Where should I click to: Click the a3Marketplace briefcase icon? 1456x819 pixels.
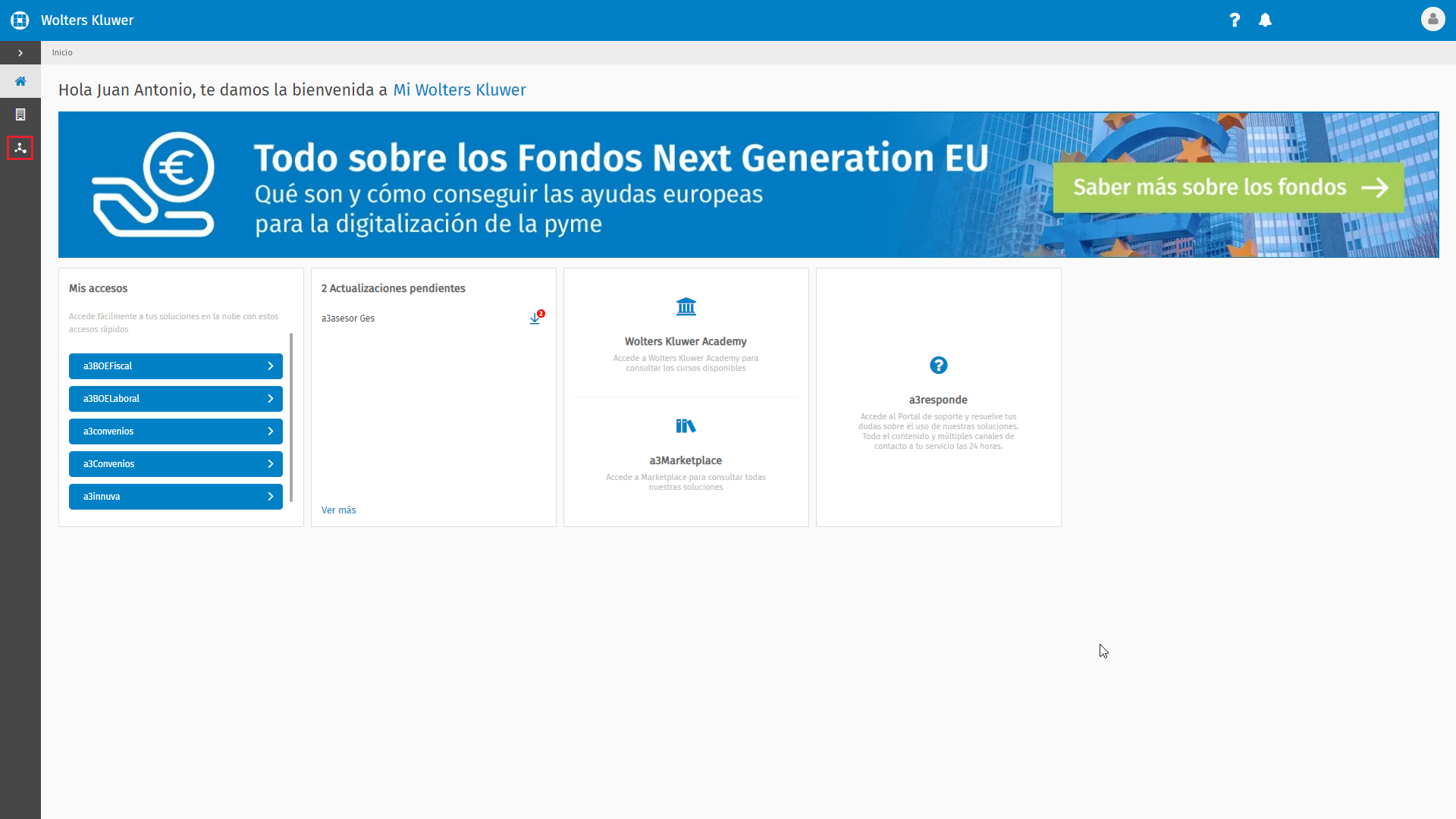pos(686,425)
